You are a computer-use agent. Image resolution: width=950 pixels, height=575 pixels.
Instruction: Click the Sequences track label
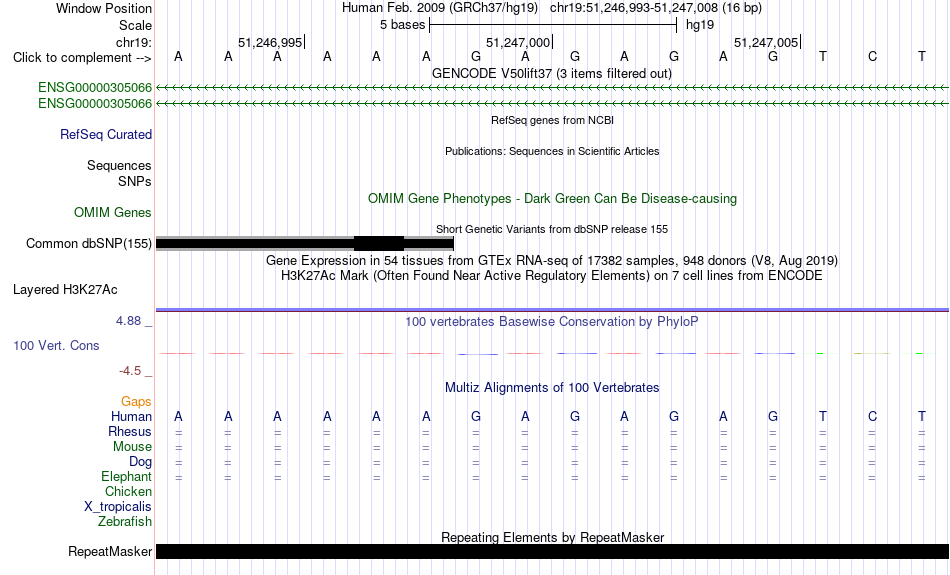[x=119, y=165]
